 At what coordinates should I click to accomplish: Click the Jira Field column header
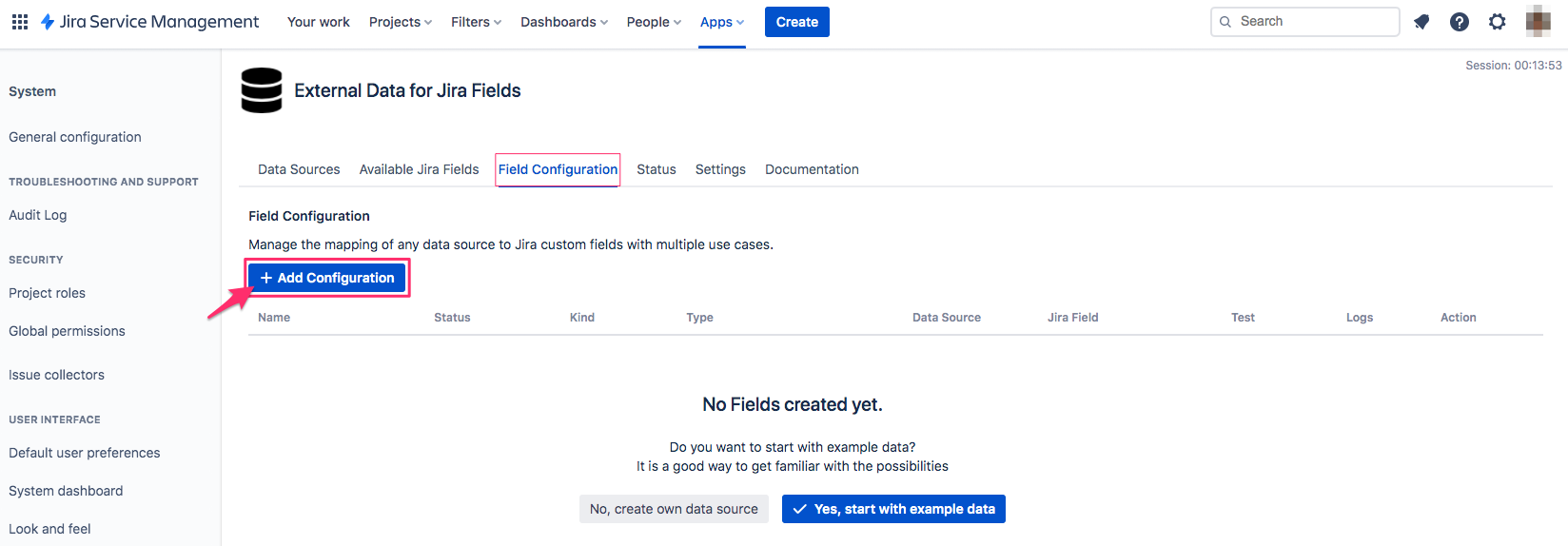pos(1073,318)
